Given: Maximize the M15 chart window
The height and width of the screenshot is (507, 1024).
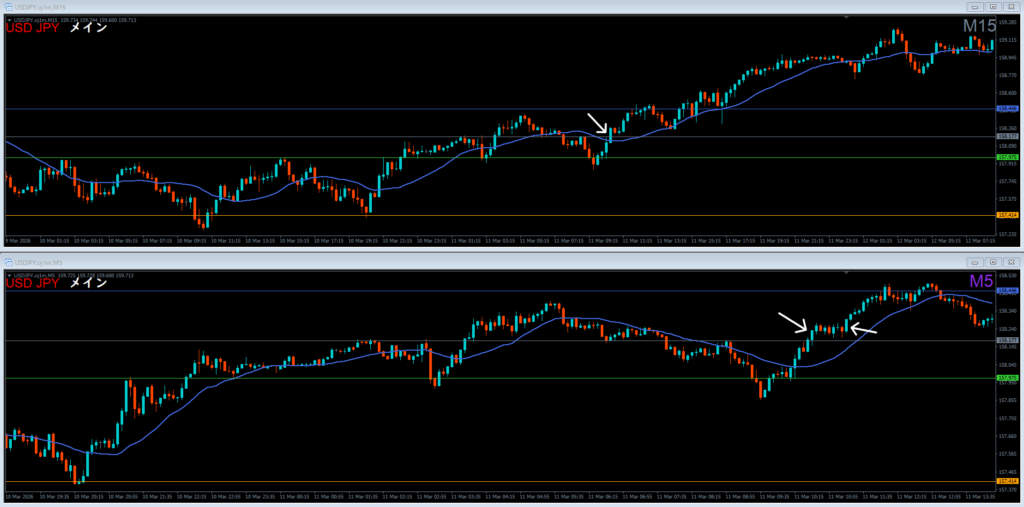Looking at the screenshot, I should tap(992, 6).
